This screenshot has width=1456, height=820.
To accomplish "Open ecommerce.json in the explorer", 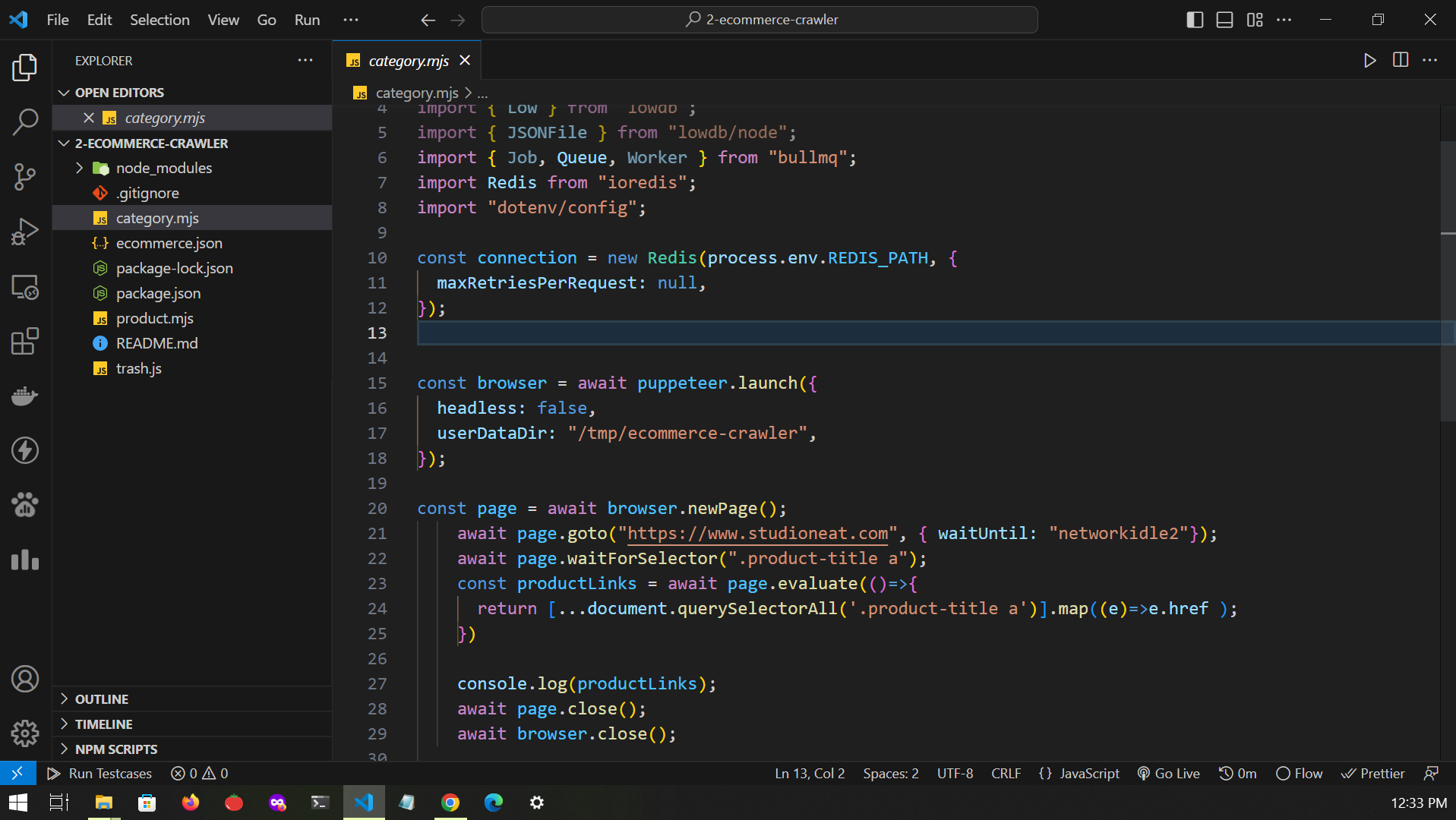I will [x=192, y=243].
